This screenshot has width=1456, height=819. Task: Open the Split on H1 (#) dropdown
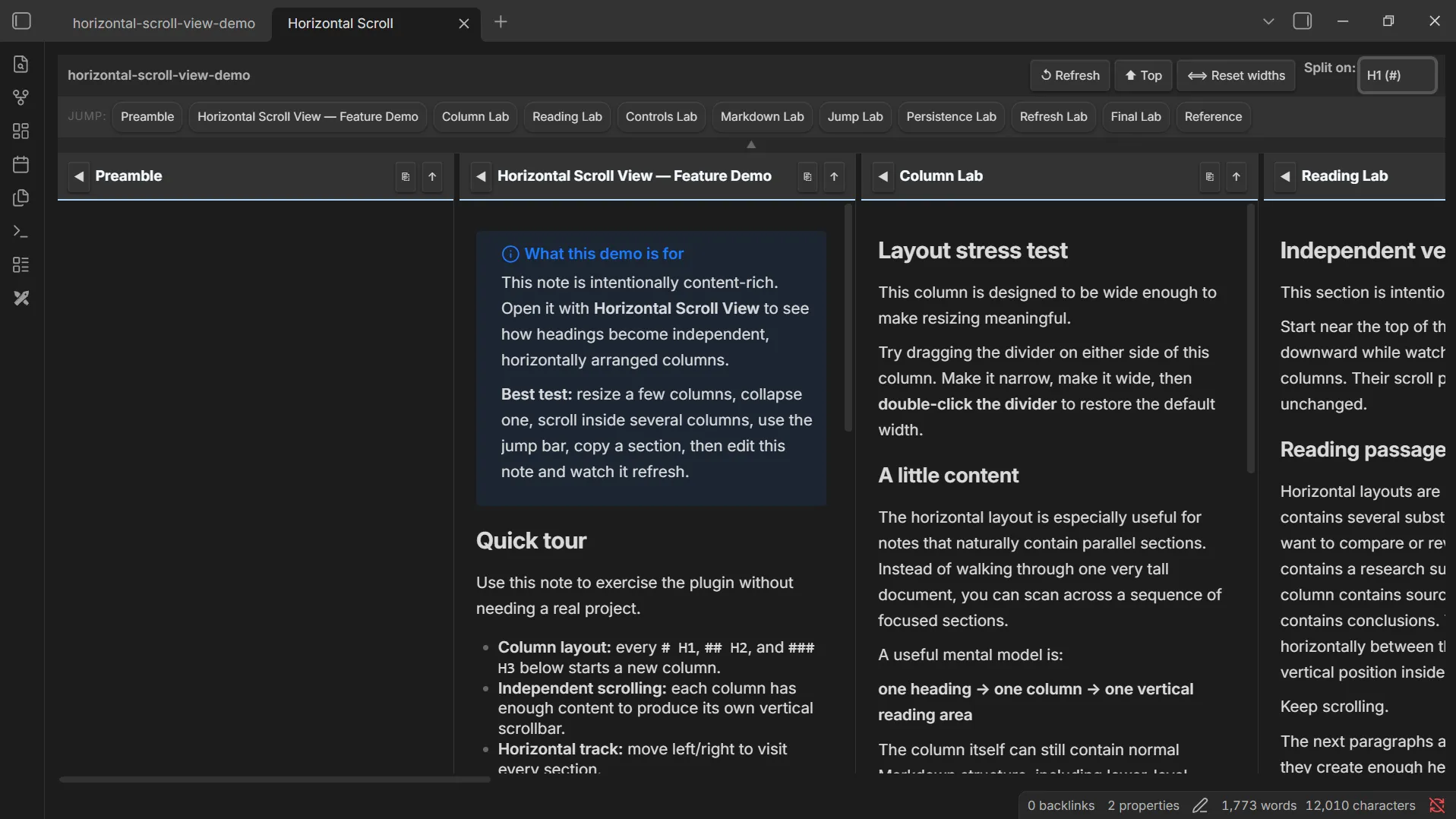1397,75
